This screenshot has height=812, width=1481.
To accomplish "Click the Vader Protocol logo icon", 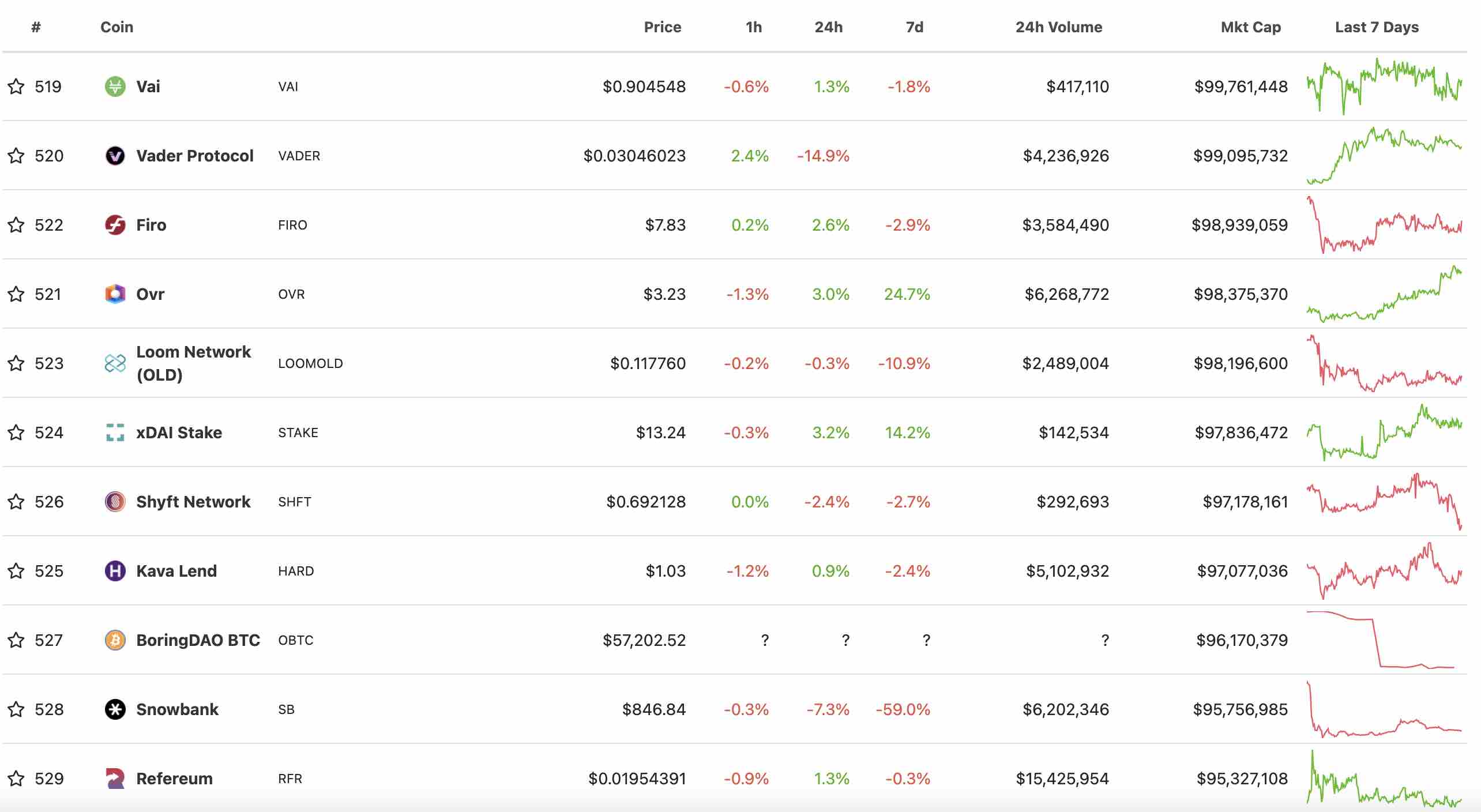I will pyautogui.click(x=115, y=156).
